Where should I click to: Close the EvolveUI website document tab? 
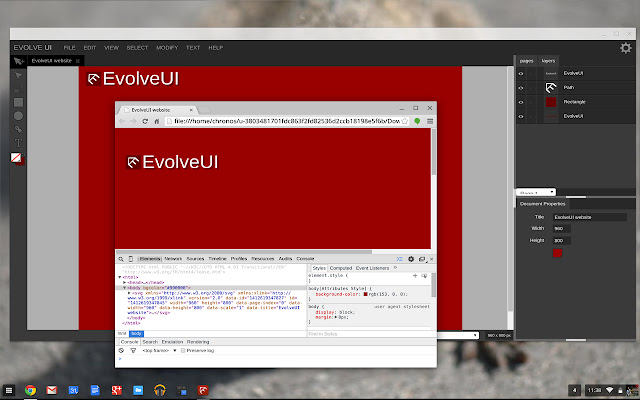(78, 61)
